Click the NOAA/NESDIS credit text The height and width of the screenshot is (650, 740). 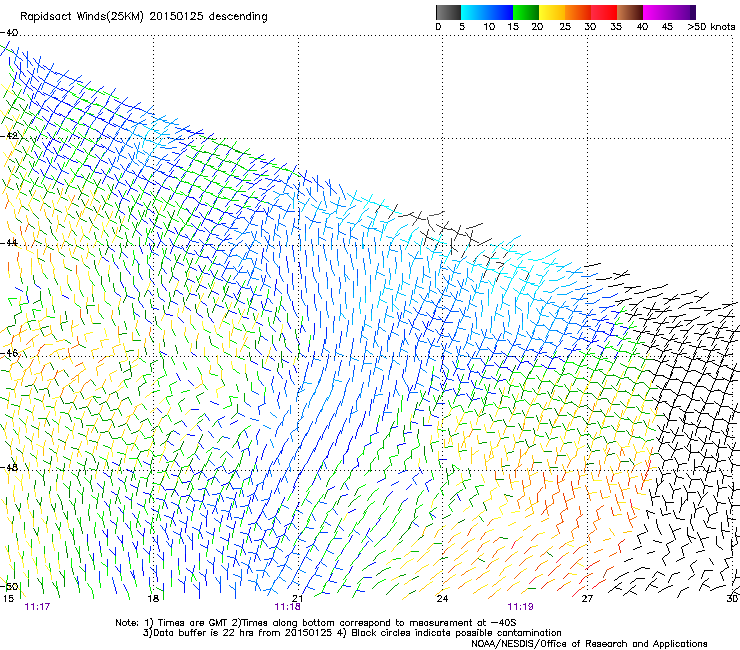coord(589,644)
